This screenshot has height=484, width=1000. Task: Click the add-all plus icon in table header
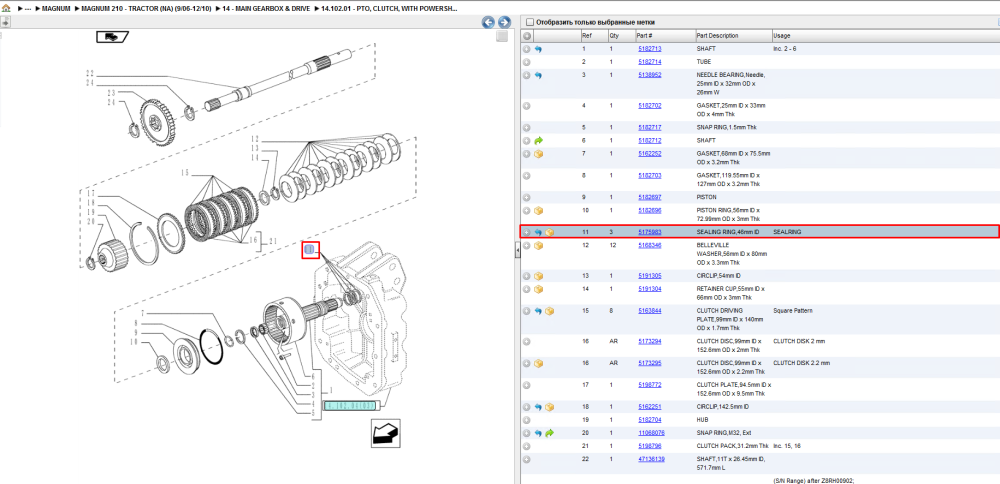[x=527, y=36]
